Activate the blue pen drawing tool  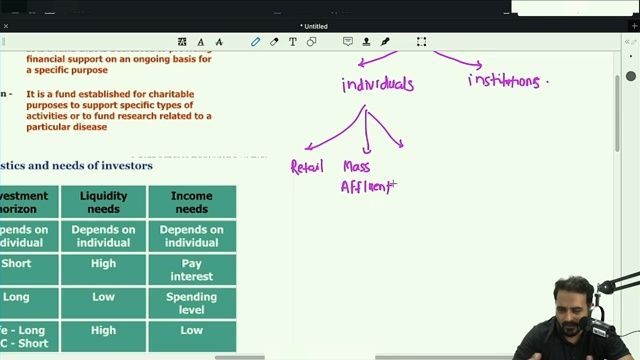click(x=256, y=42)
